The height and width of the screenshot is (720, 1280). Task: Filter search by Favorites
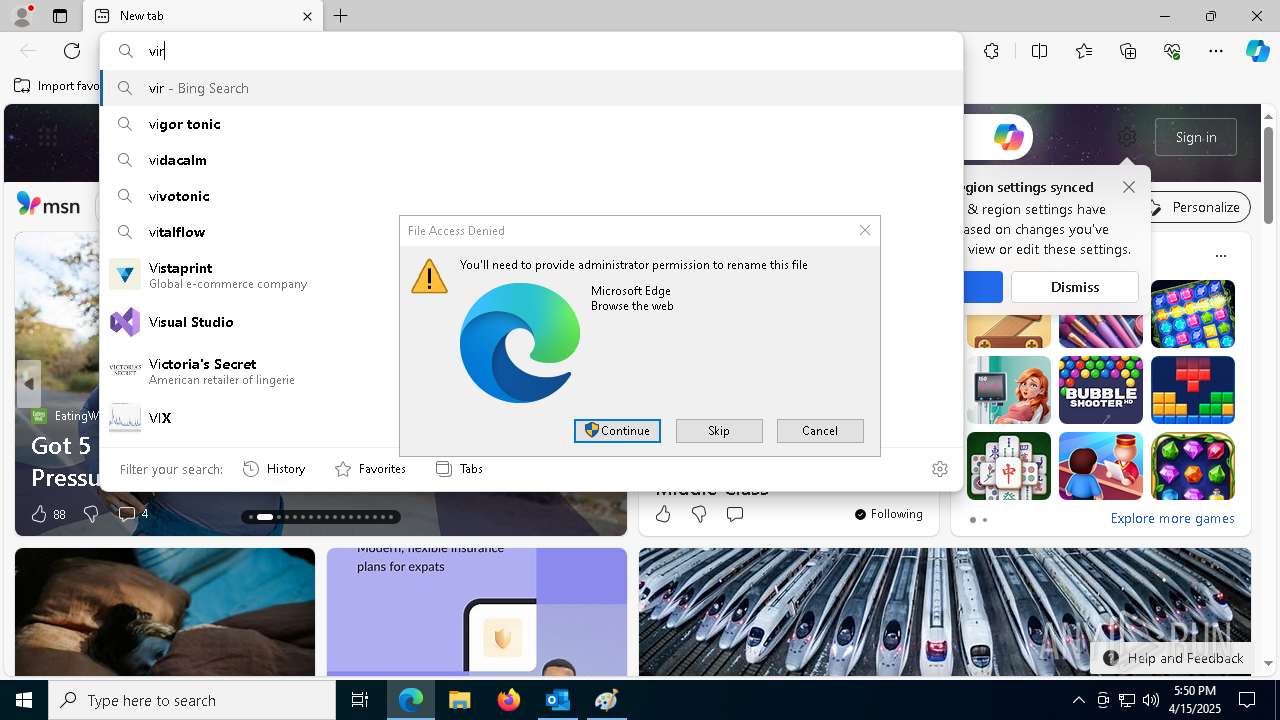pos(370,469)
